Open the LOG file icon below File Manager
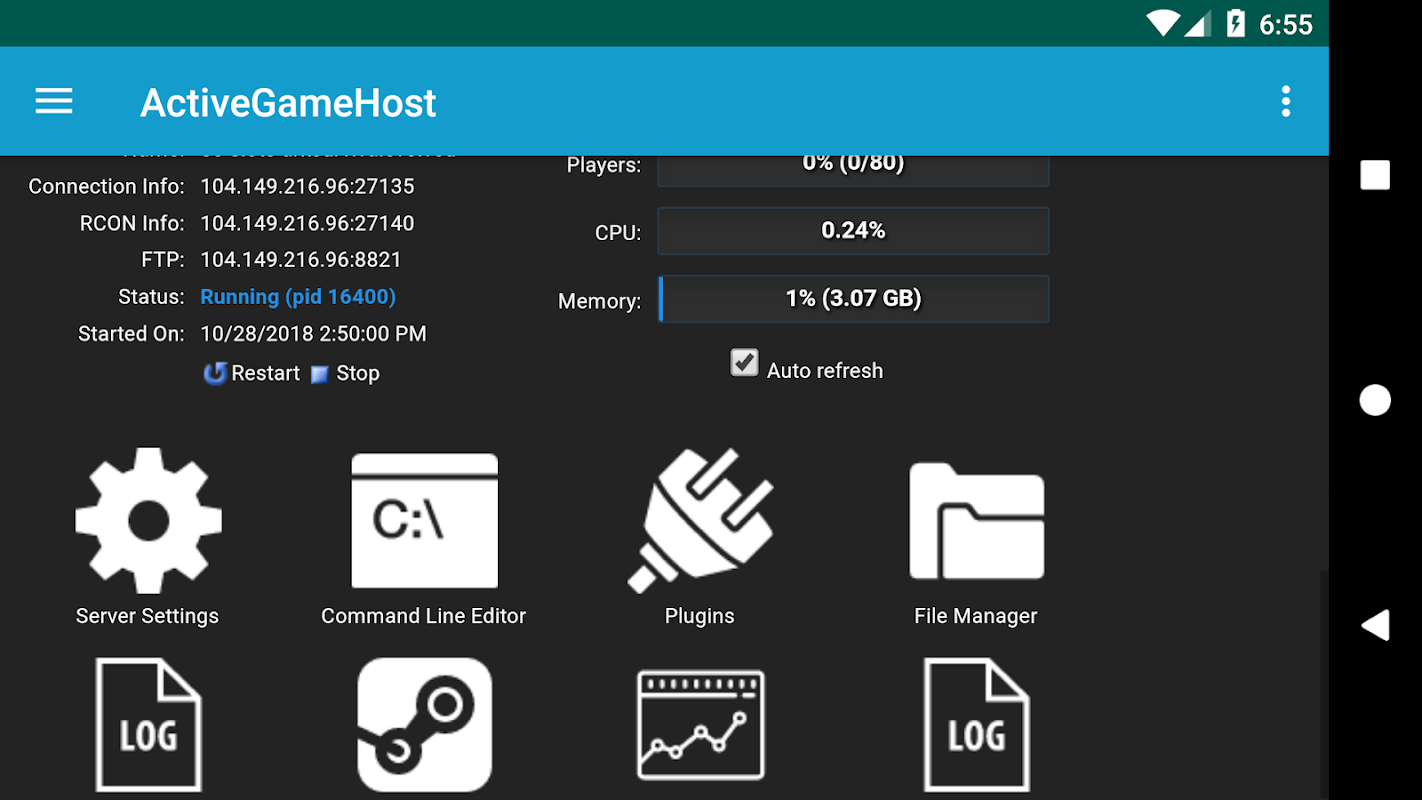This screenshot has height=800, width=1422. (x=976, y=725)
